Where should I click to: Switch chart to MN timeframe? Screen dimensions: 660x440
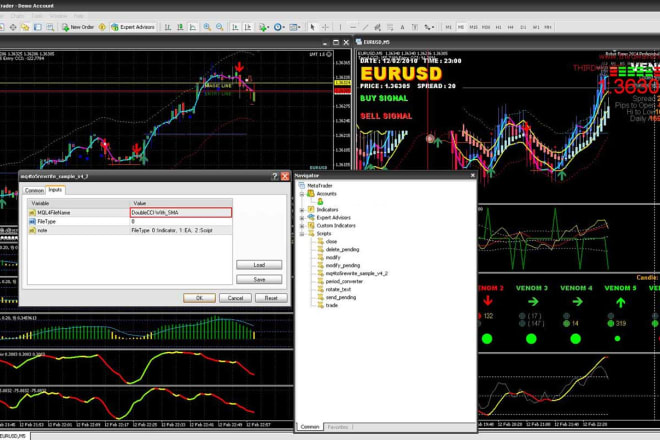(548, 27)
